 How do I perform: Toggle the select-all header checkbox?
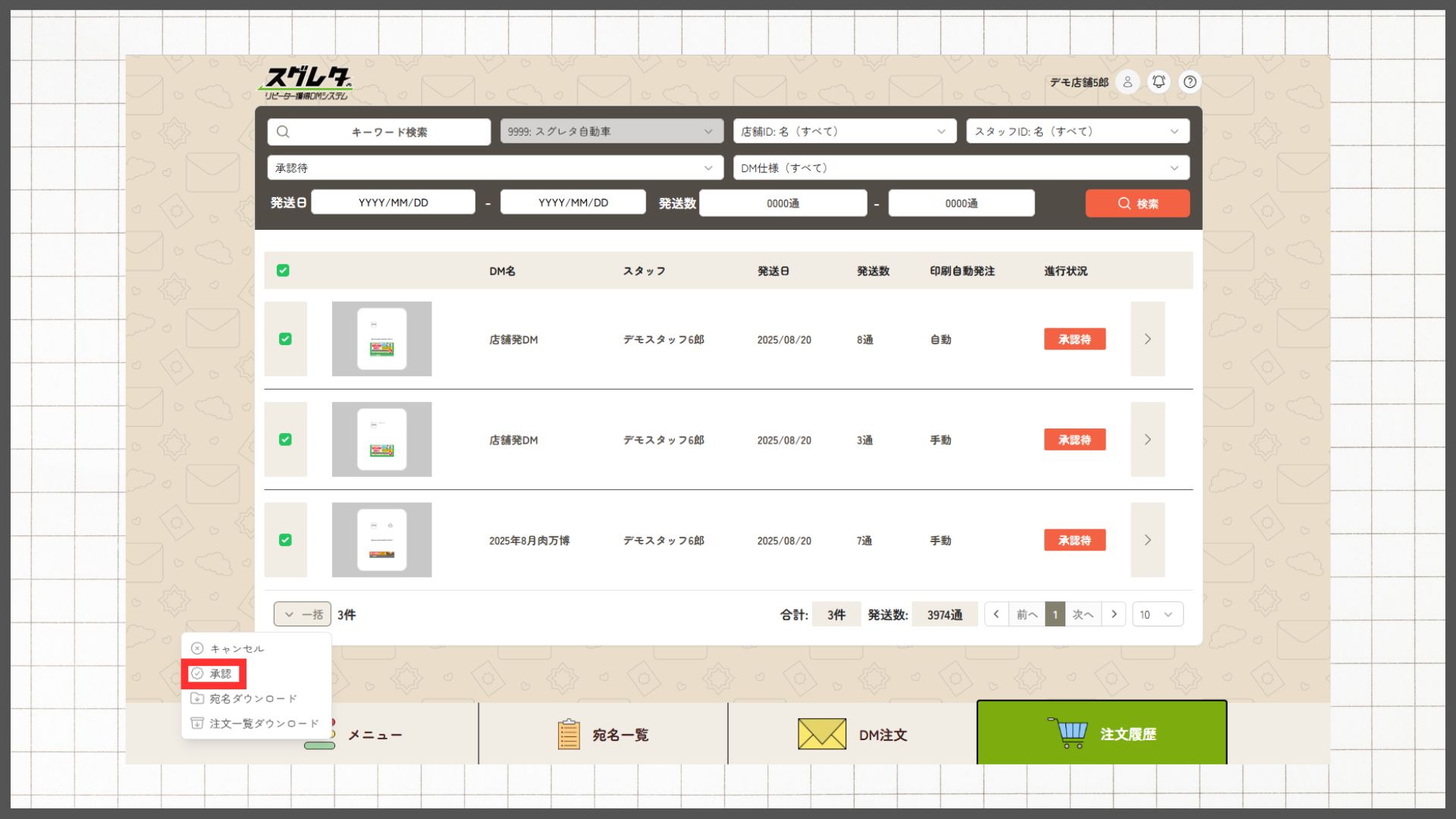click(283, 271)
